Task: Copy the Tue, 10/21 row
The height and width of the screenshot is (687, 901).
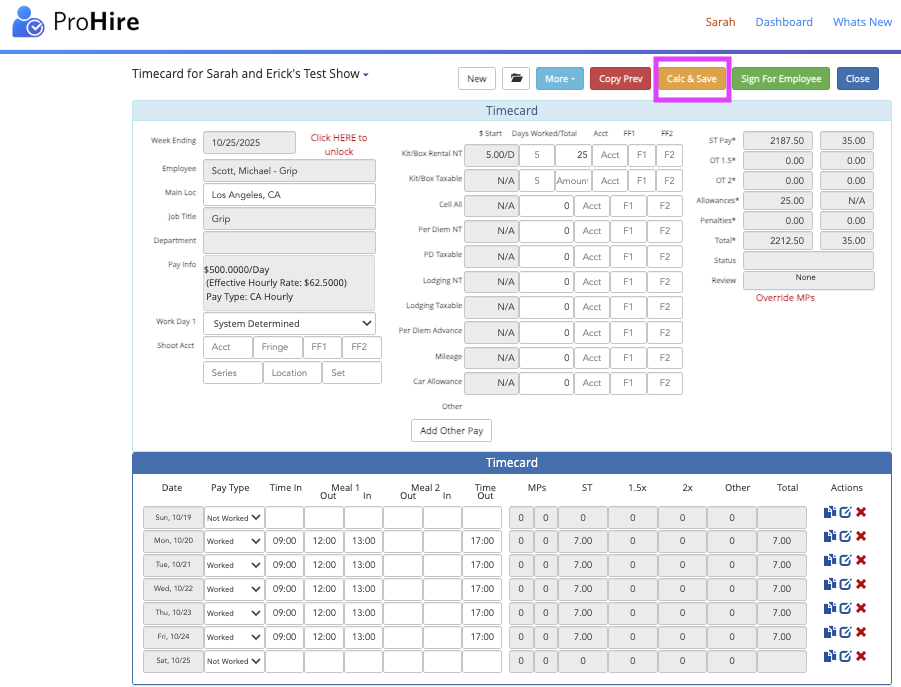Action: pyautogui.click(x=830, y=561)
